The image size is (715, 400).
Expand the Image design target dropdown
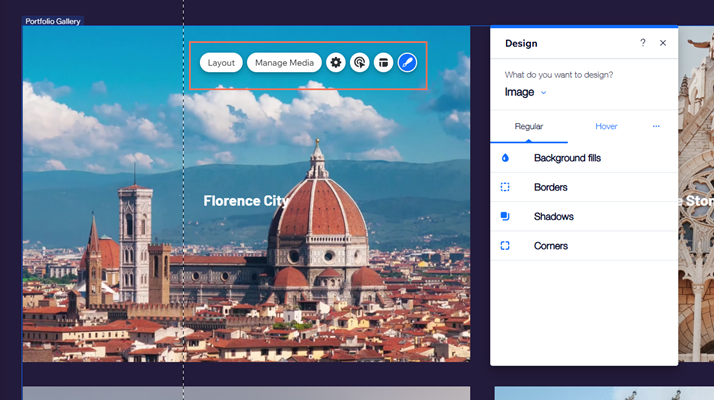[x=526, y=93]
